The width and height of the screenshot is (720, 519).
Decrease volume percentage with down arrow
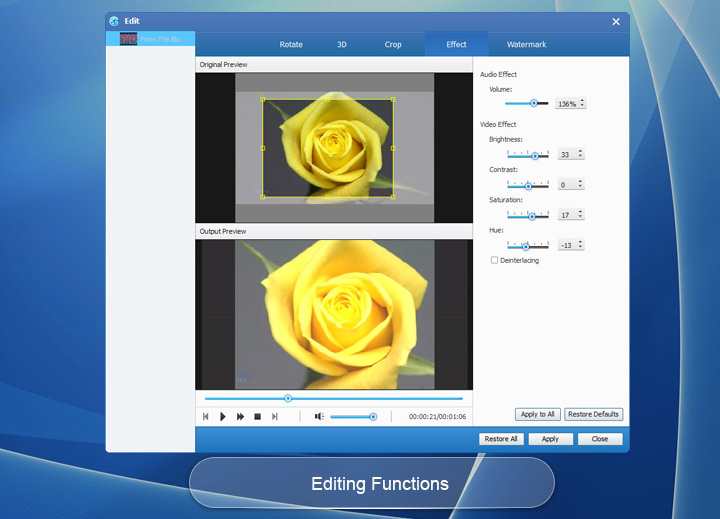click(x=582, y=106)
